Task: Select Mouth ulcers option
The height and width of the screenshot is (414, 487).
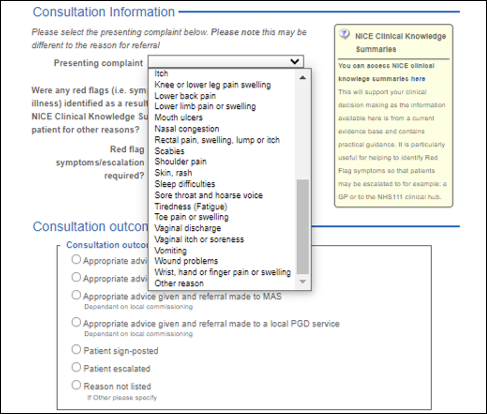Action: (x=178, y=117)
